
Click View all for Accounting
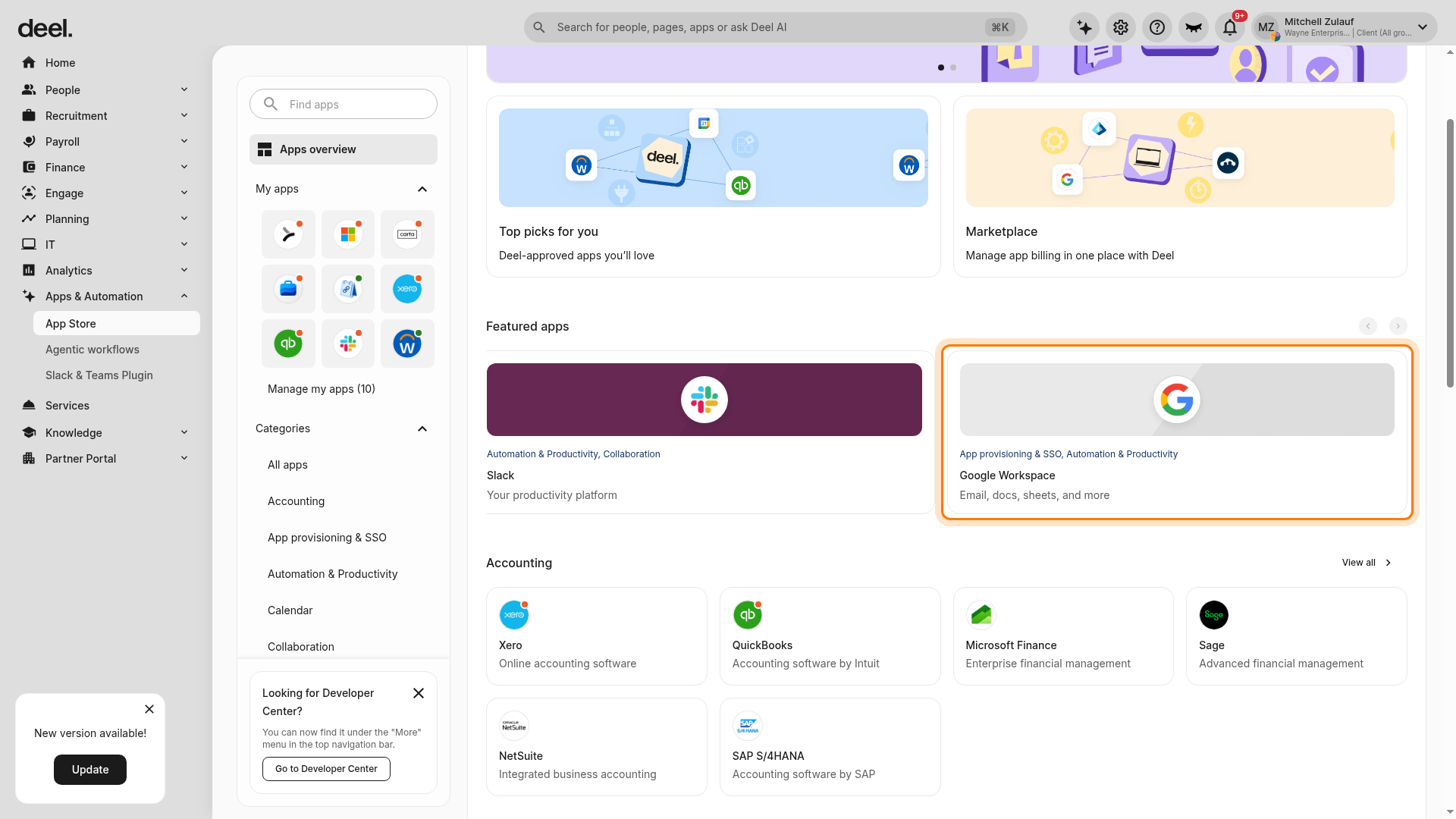pyautogui.click(x=1367, y=562)
